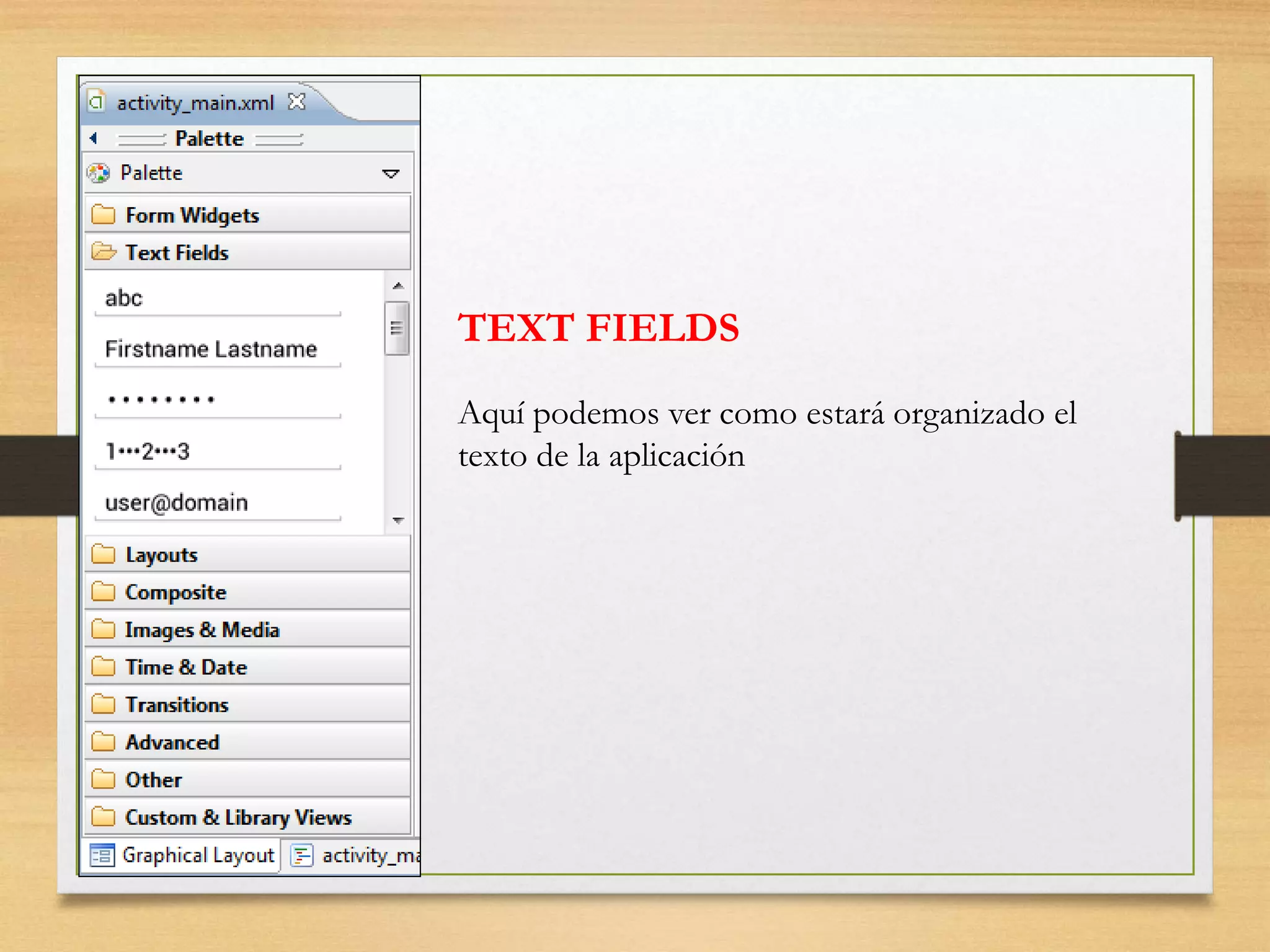Expand the Transitions category

click(x=247, y=704)
